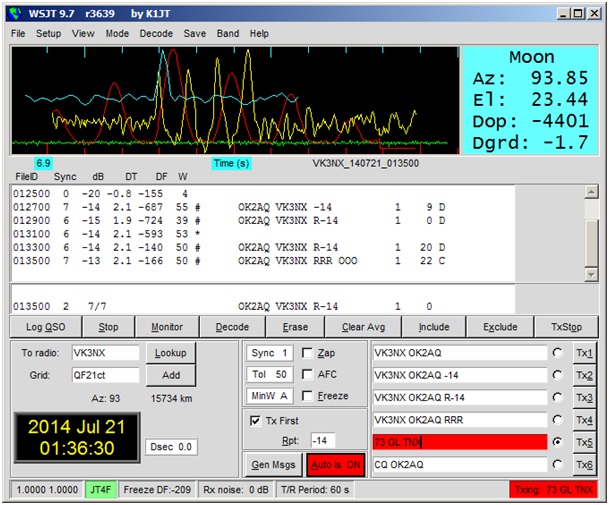Click the VK3NX OK2AQ message field
This screenshot has height=505, width=609.
click(x=460, y=353)
